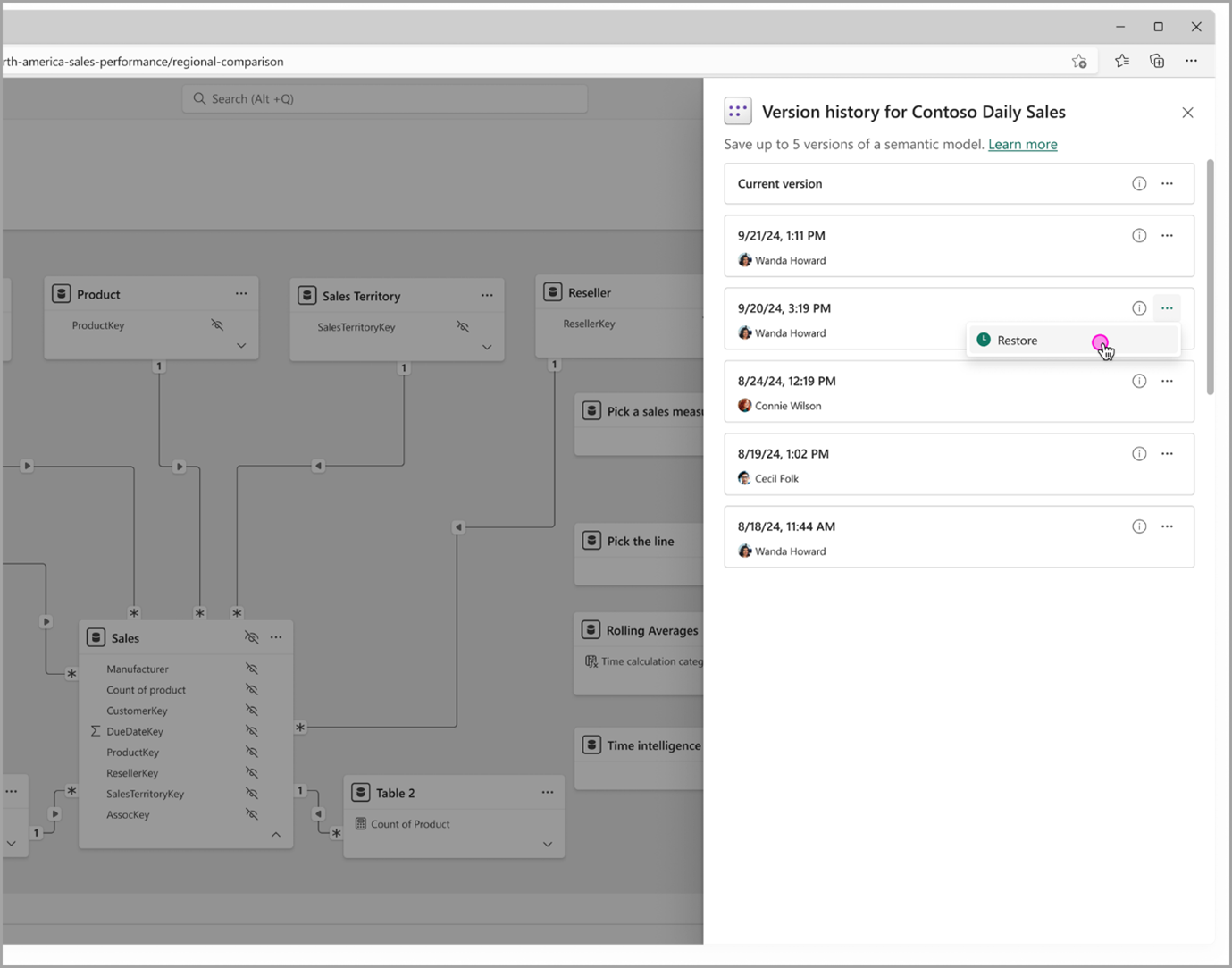Collapse the Sales table field list
1232x968 pixels.
coord(276,834)
